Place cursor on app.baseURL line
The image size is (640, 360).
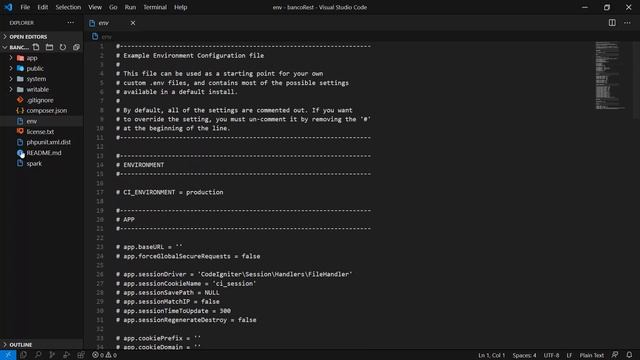149,247
